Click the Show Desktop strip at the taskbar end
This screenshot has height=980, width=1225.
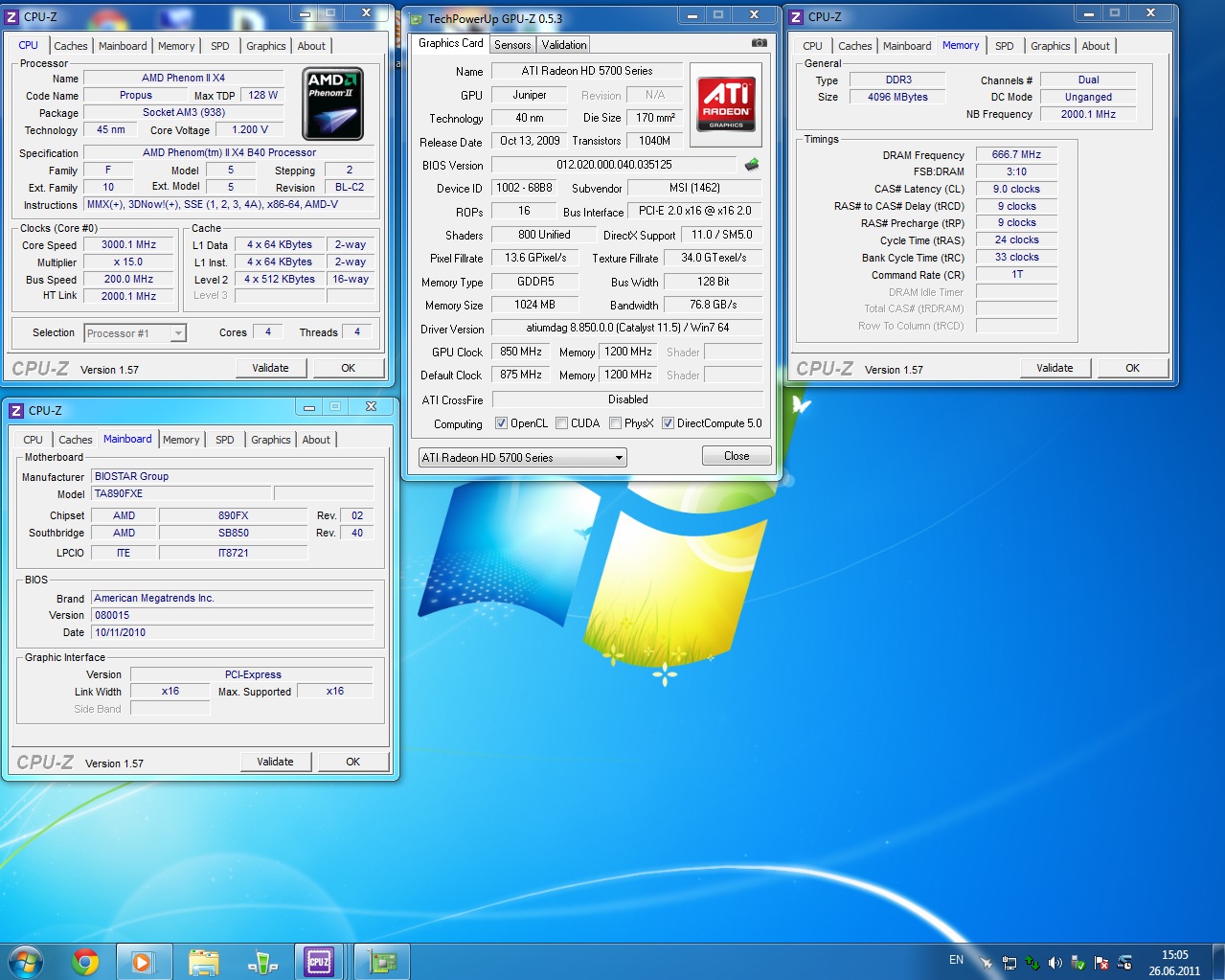pos(1218,962)
